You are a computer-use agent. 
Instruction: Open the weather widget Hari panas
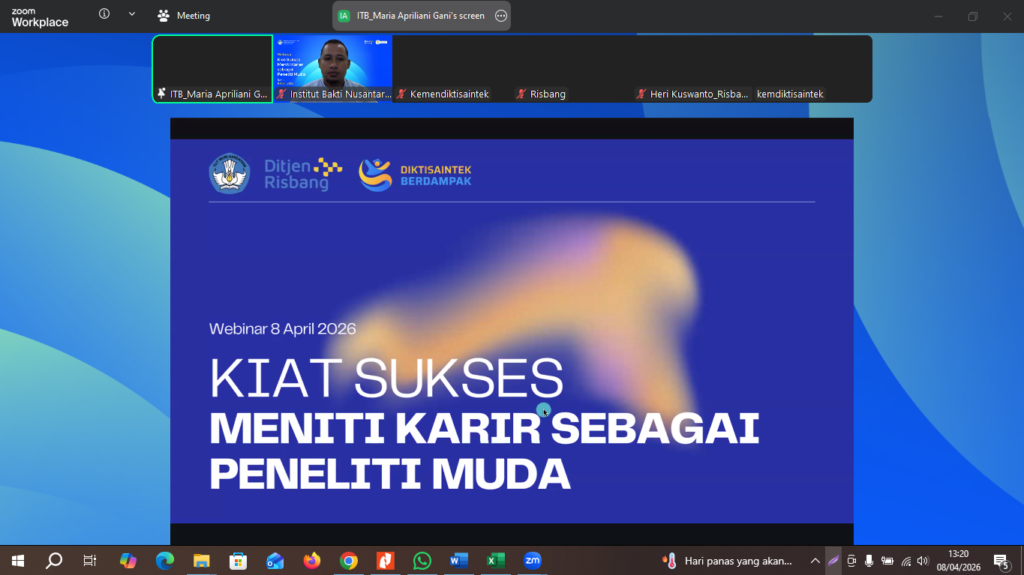pyautogui.click(x=728, y=560)
